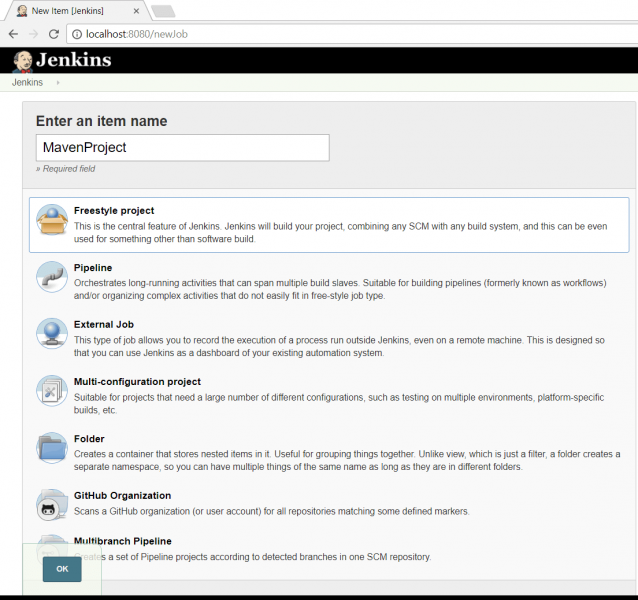Choose the Pipeline pipe icon
638x600 pixels.
pyautogui.click(x=52, y=278)
